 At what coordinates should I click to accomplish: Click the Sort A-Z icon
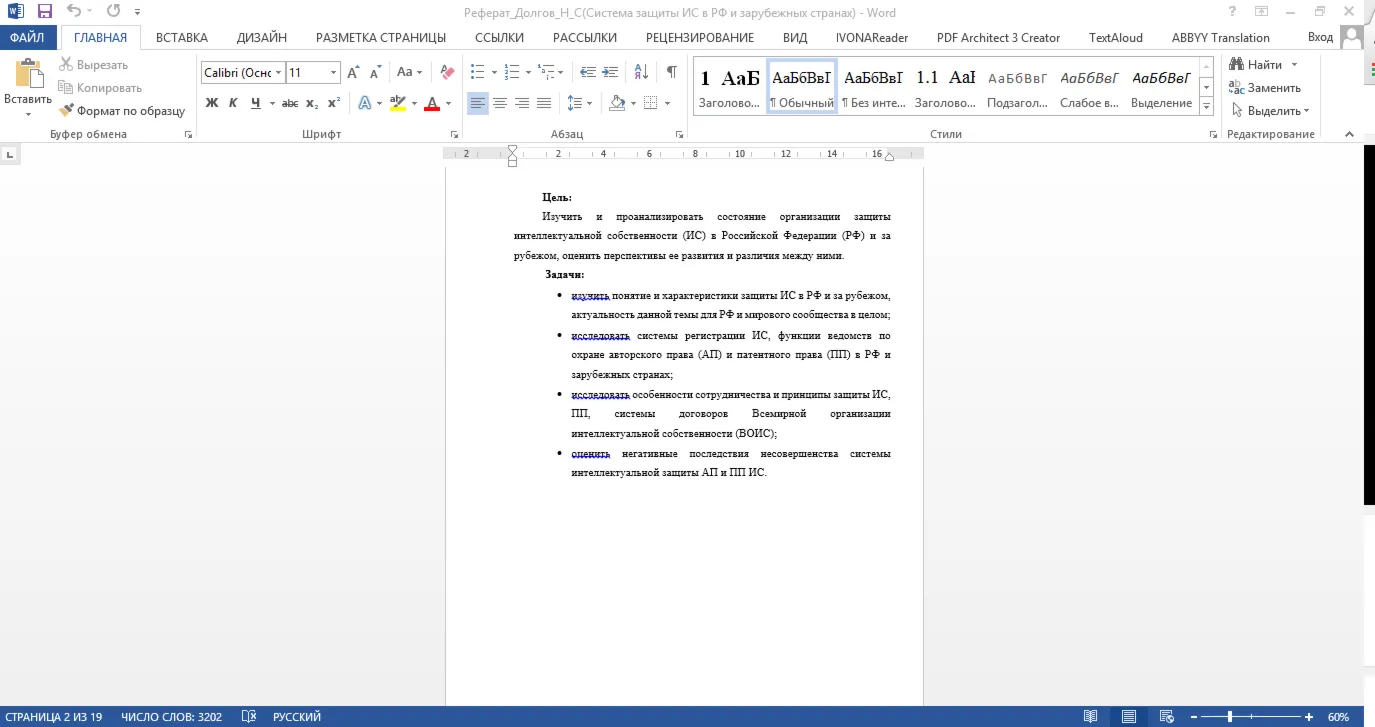pos(641,72)
